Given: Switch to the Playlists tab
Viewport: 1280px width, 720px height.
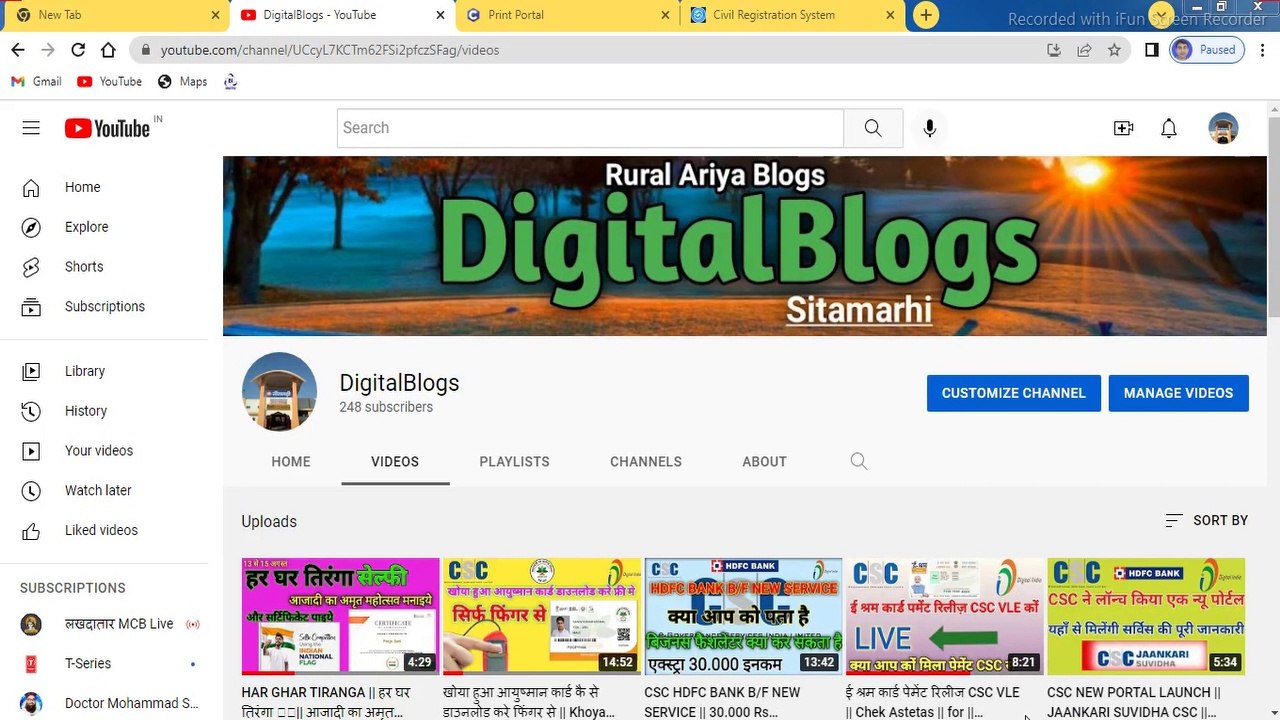Looking at the screenshot, I should tap(514, 461).
